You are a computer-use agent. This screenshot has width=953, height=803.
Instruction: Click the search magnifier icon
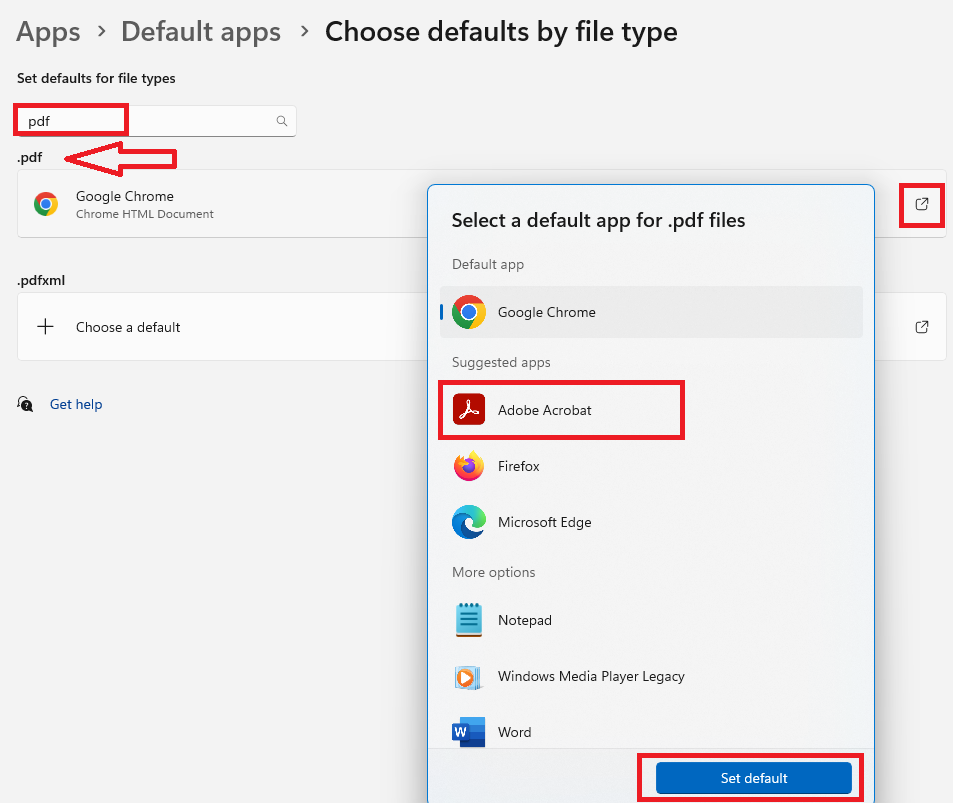click(281, 121)
